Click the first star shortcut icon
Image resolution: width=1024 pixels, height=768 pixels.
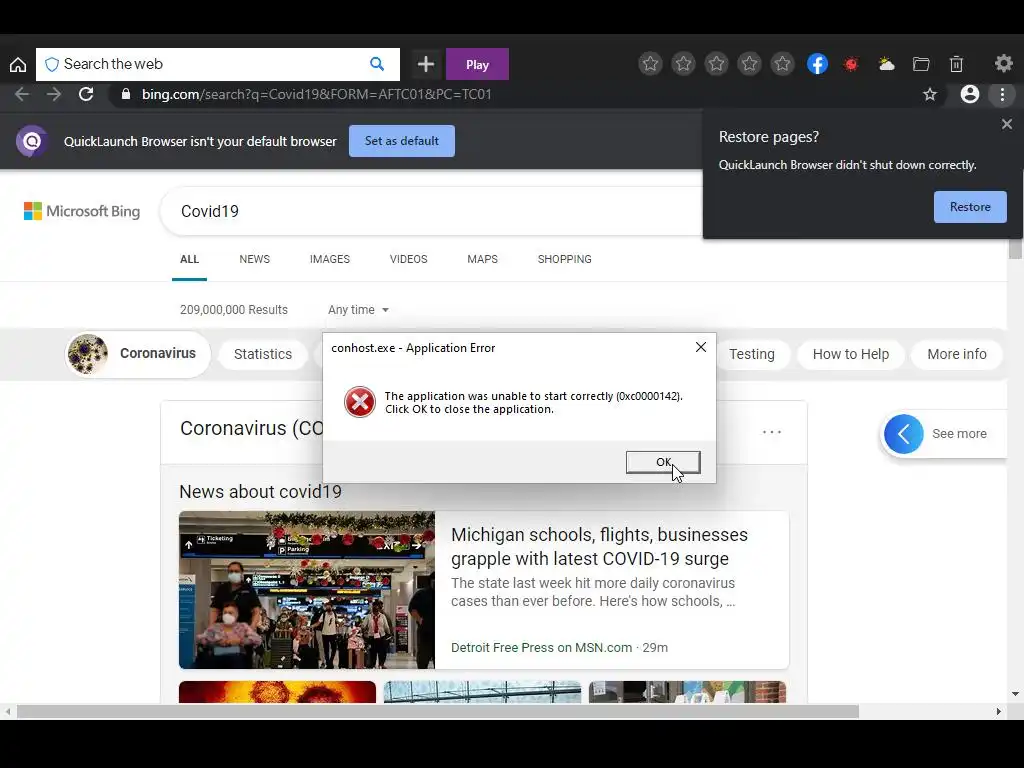pyautogui.click(x=650, y=63)
